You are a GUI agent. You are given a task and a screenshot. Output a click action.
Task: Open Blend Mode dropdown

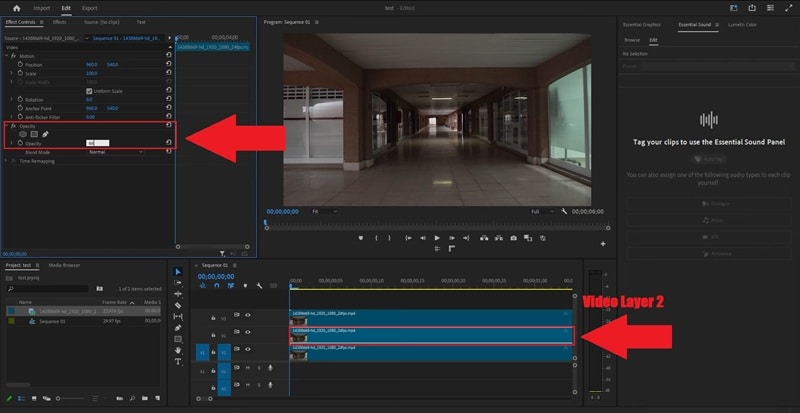coord(115,152)
